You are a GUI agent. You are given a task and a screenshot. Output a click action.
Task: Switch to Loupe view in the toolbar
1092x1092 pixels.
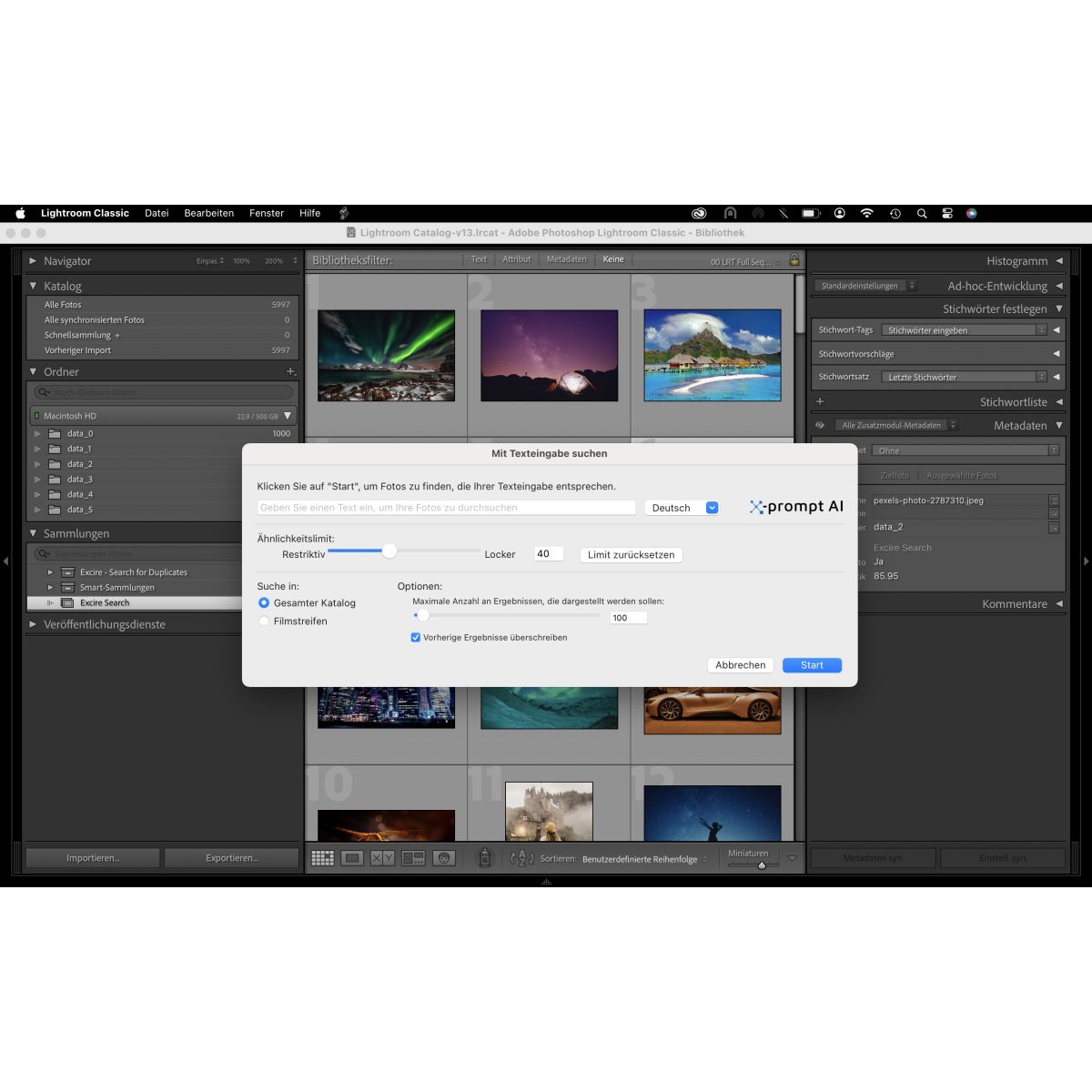pyautogui.click(x=352, y=858)
